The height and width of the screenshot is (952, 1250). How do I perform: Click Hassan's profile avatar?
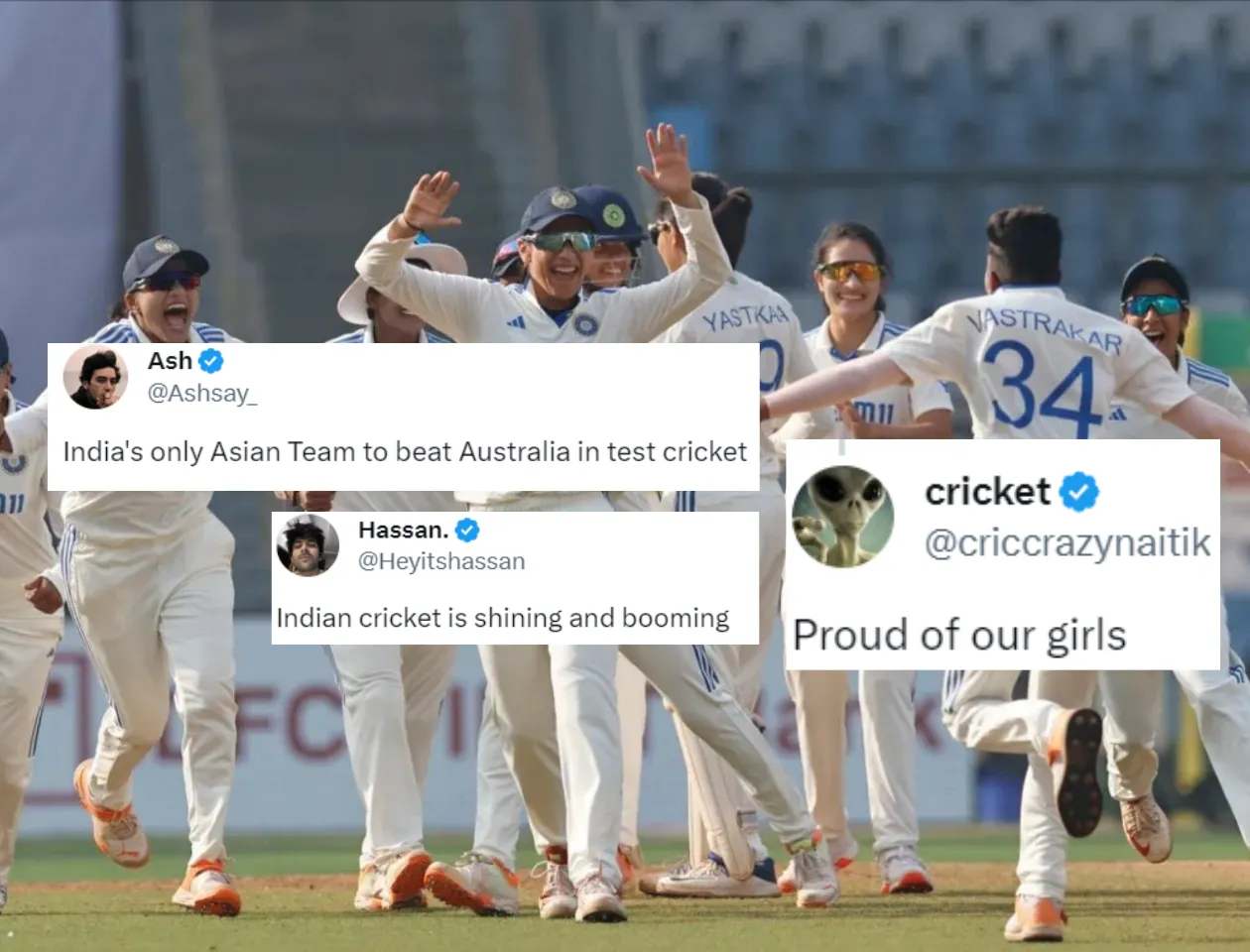(x=308, y=544)
